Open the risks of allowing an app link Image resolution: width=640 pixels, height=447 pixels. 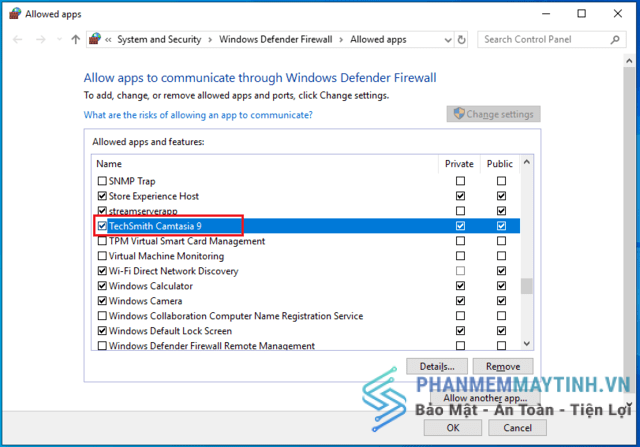click(198, 115)
